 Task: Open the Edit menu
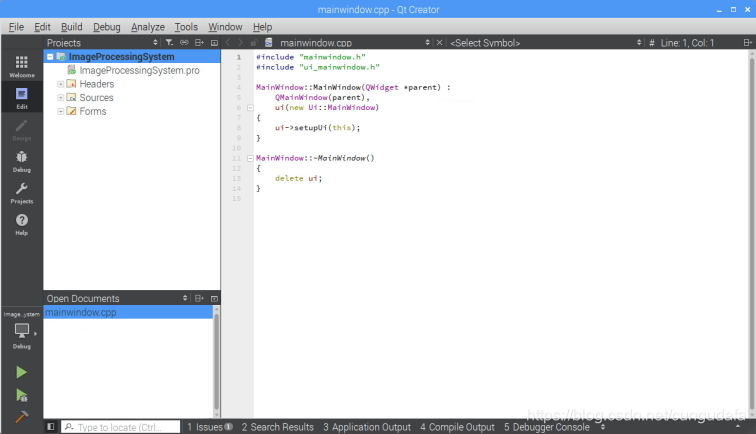click(x=42, y=27)
